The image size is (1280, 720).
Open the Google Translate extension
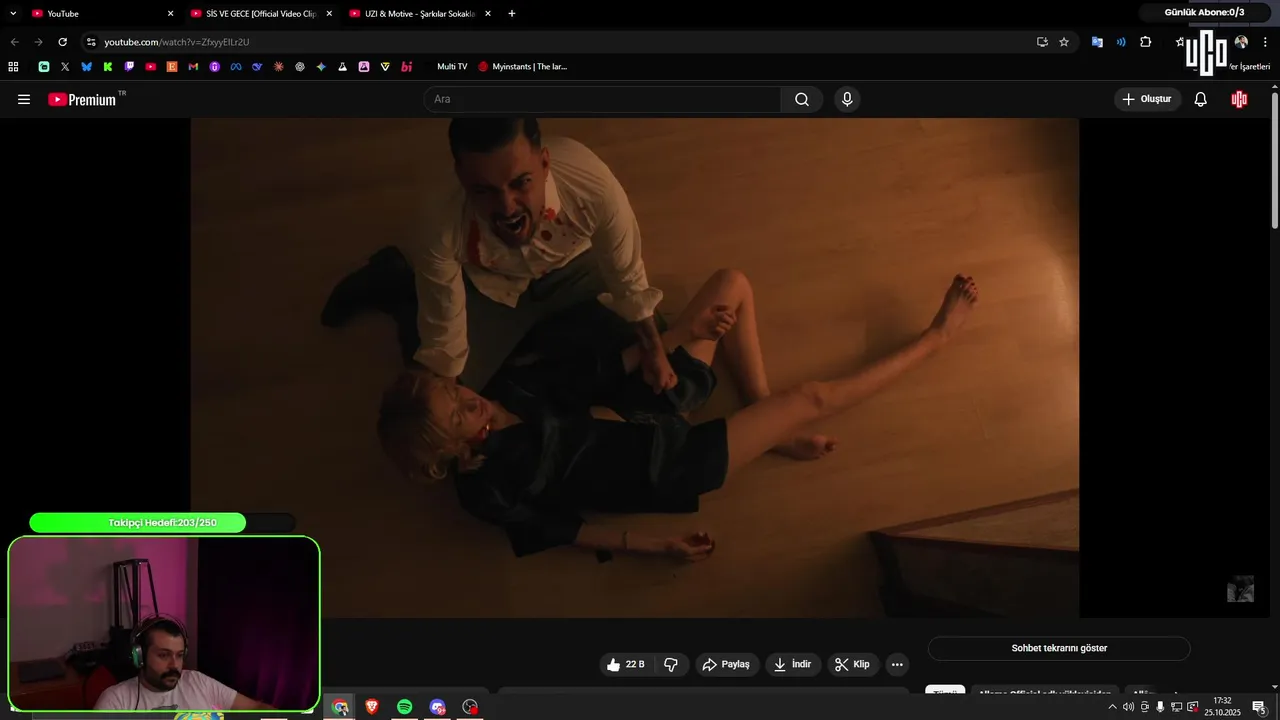pyautogui.click(x=1097, y=42)
